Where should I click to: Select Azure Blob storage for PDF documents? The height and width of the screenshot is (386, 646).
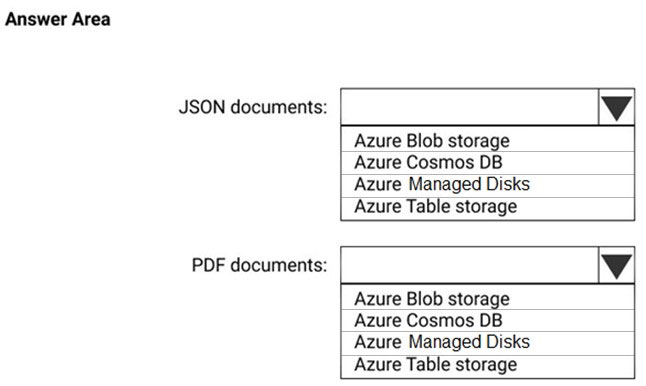(x=487, y=299)
